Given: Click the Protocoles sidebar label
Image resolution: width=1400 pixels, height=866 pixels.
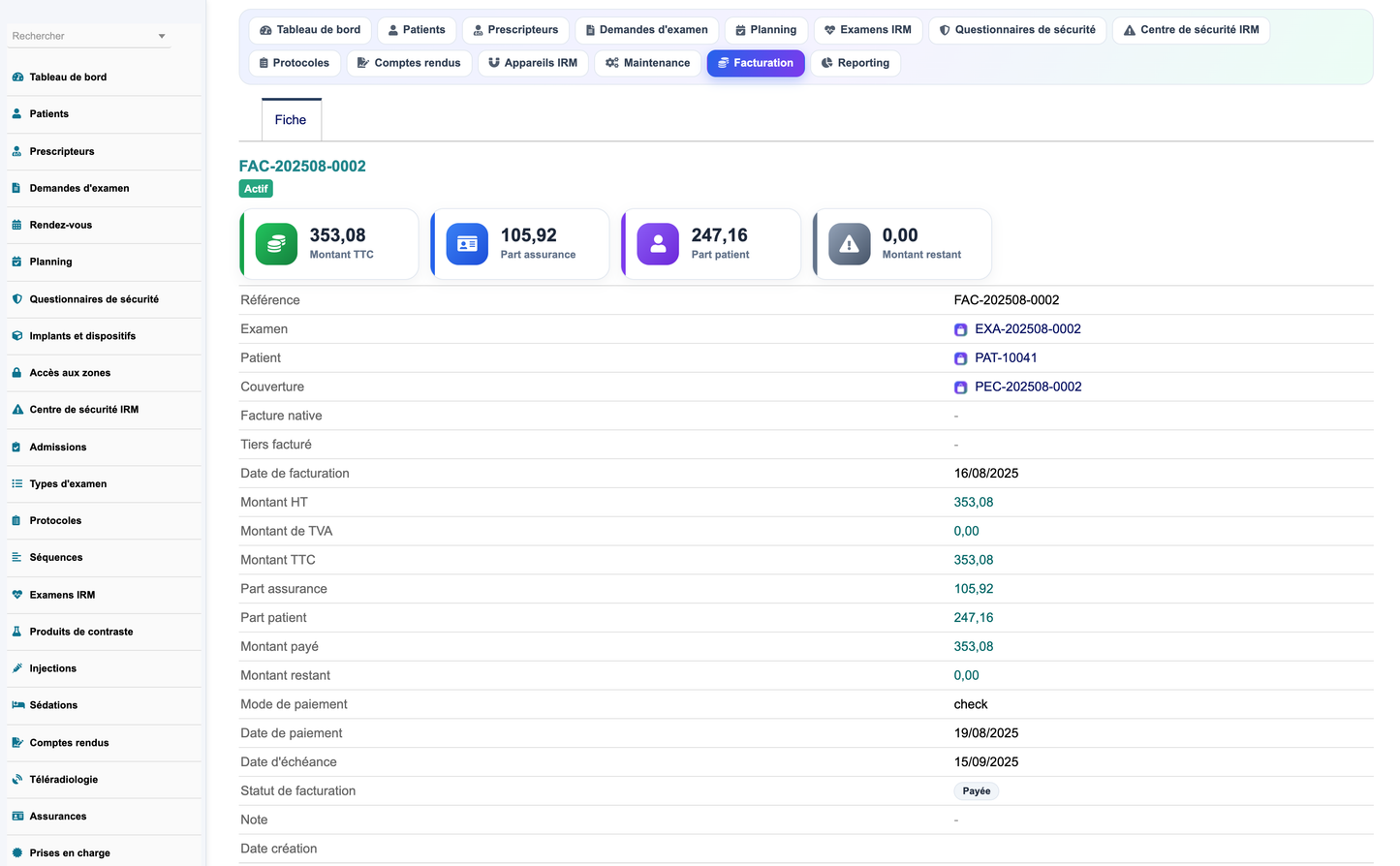Looking at the screenshot, I should [55, 521].
